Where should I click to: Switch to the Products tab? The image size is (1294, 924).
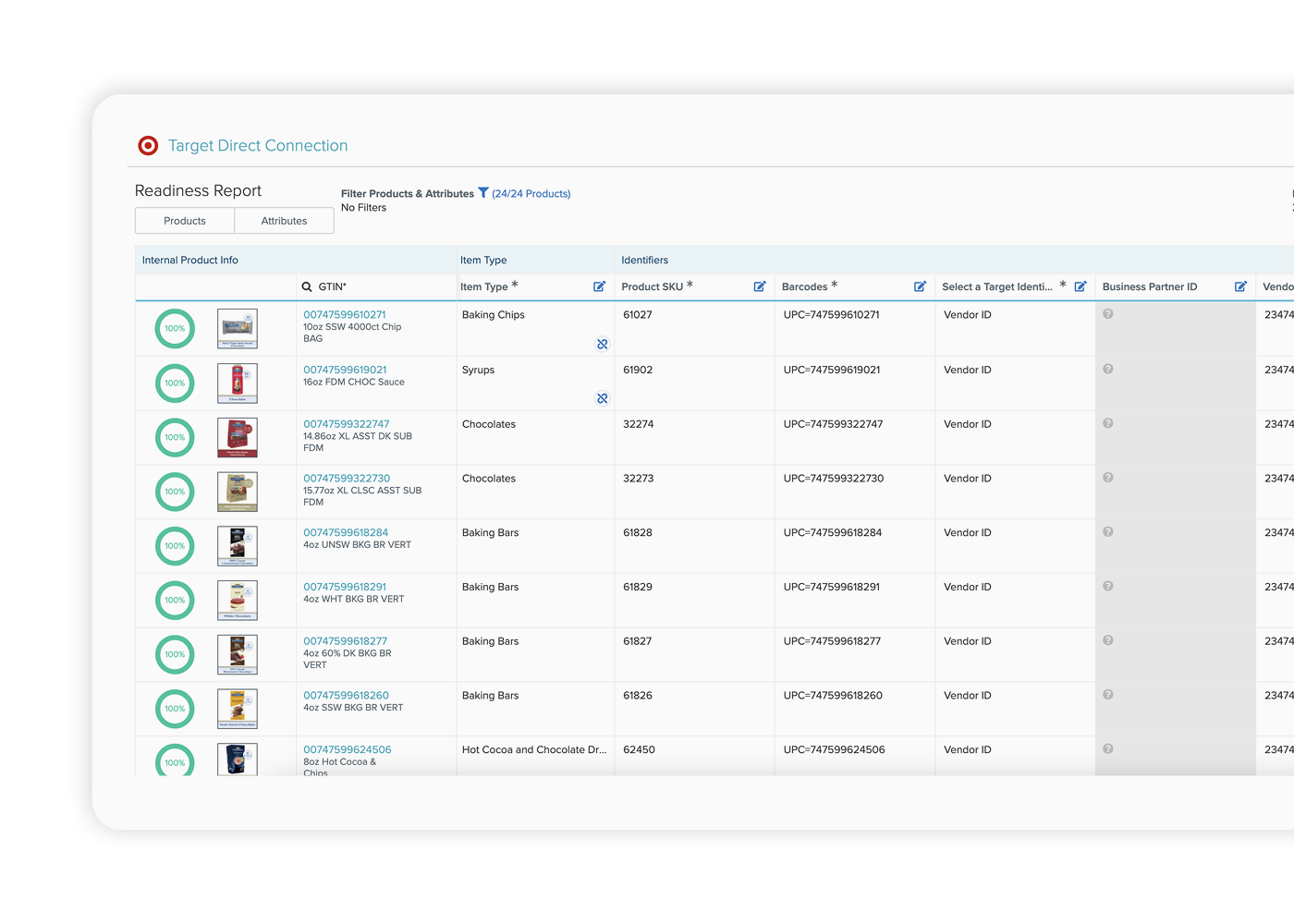(185, 221)
